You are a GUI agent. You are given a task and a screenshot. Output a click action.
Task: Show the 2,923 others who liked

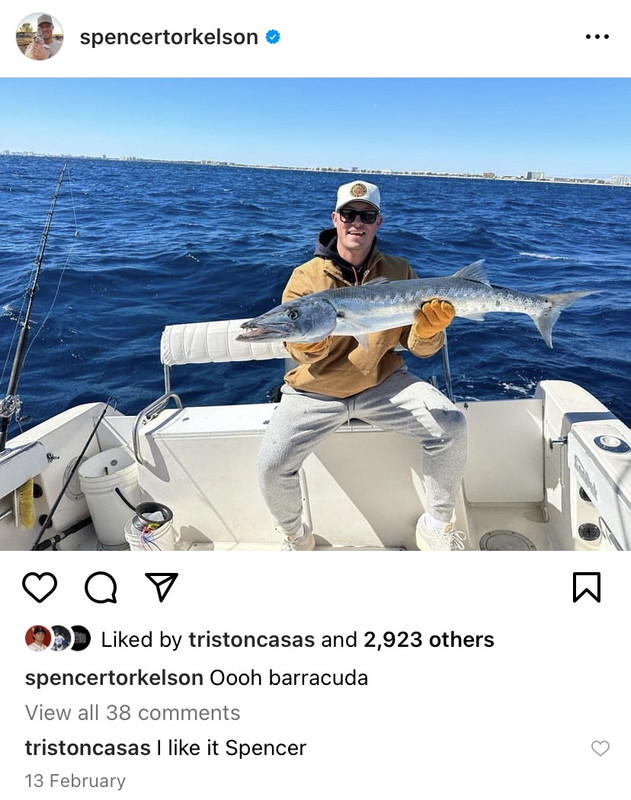(428, 640)
